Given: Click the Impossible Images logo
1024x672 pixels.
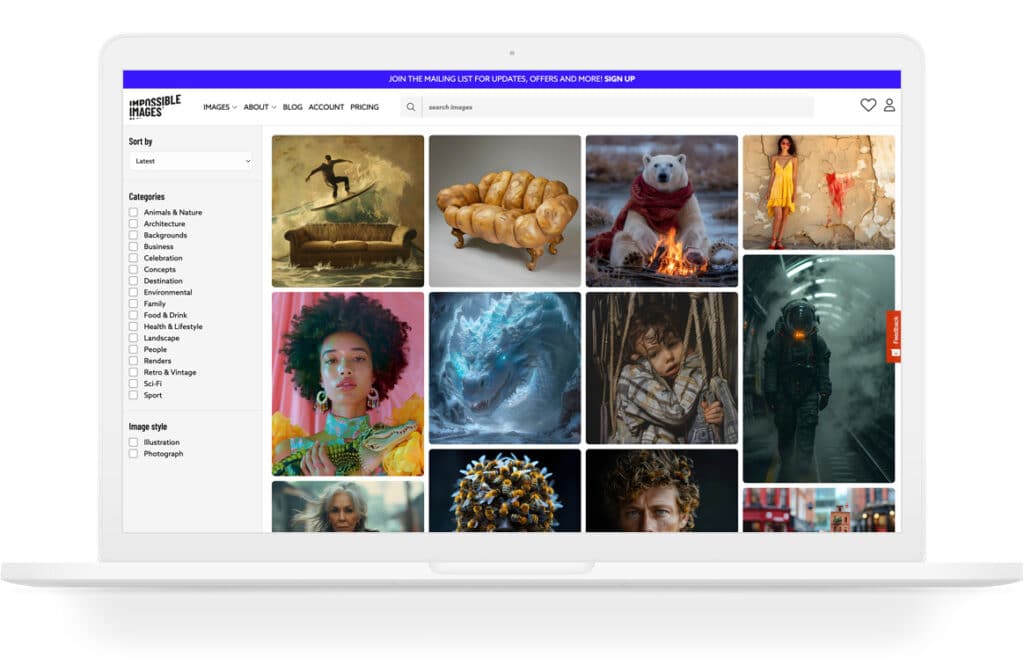Looking at the screenshot, I should pyautogui.click(x=155, y=106).
